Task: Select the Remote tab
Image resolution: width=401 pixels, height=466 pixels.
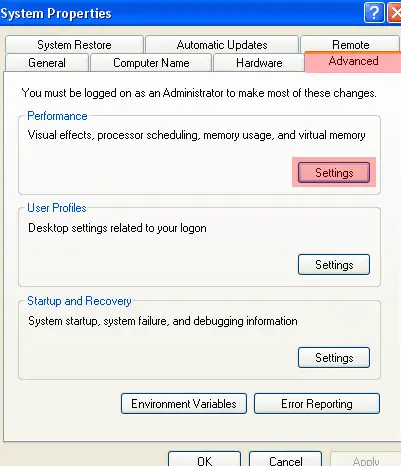Action: click(351, 45)
